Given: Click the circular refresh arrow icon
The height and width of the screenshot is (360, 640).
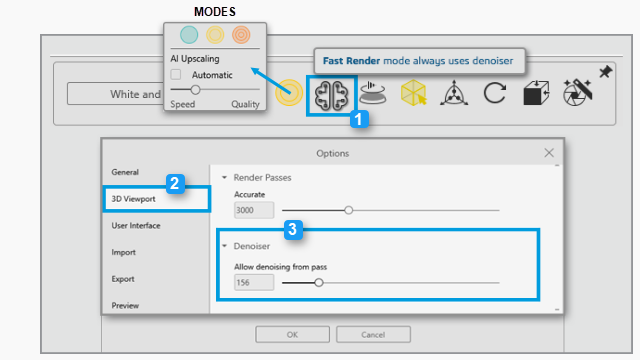Looking at the screenshot, I should coord(495,93).
